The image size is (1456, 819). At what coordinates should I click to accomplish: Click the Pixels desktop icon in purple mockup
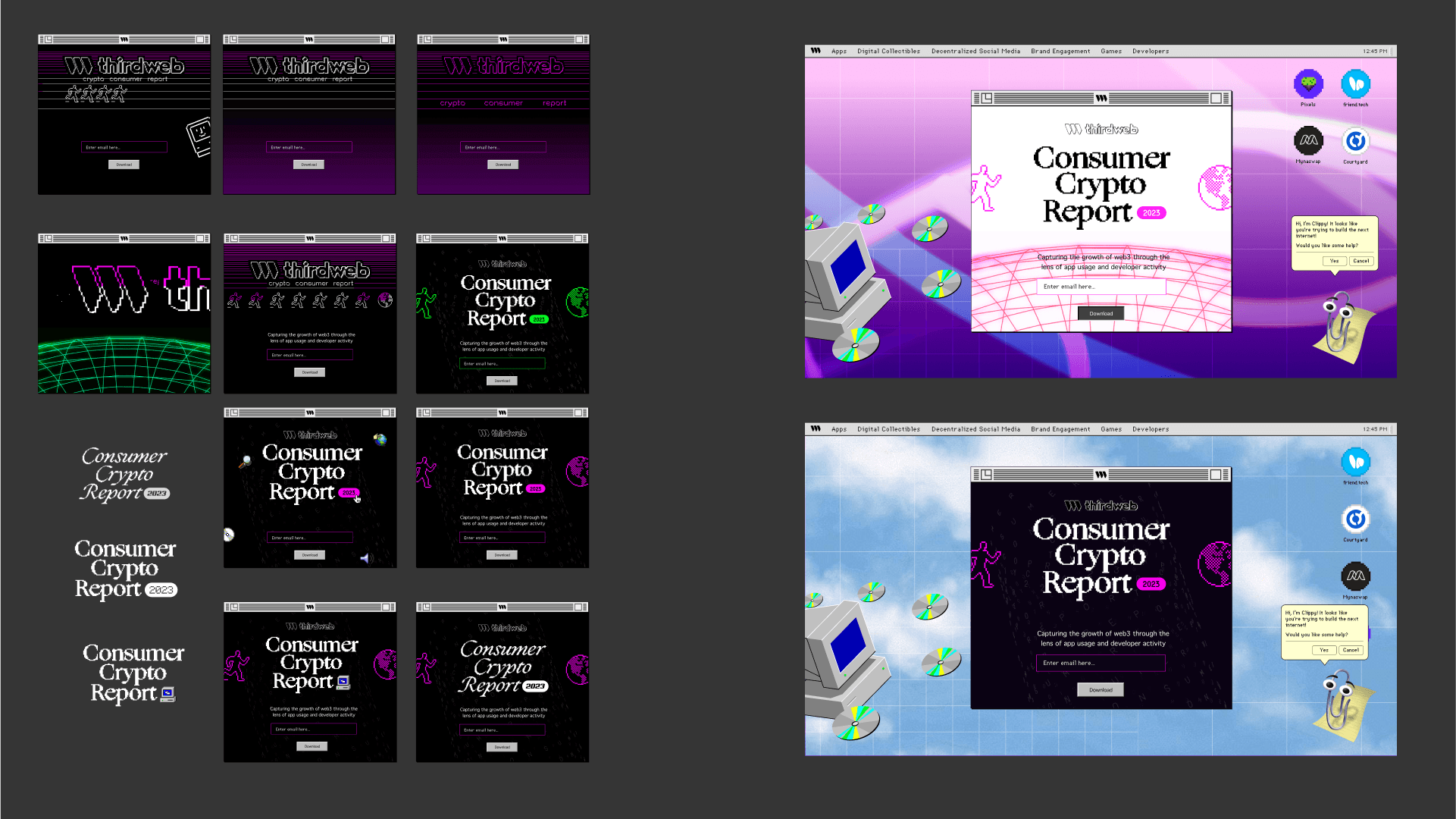tap(1308, 84)
